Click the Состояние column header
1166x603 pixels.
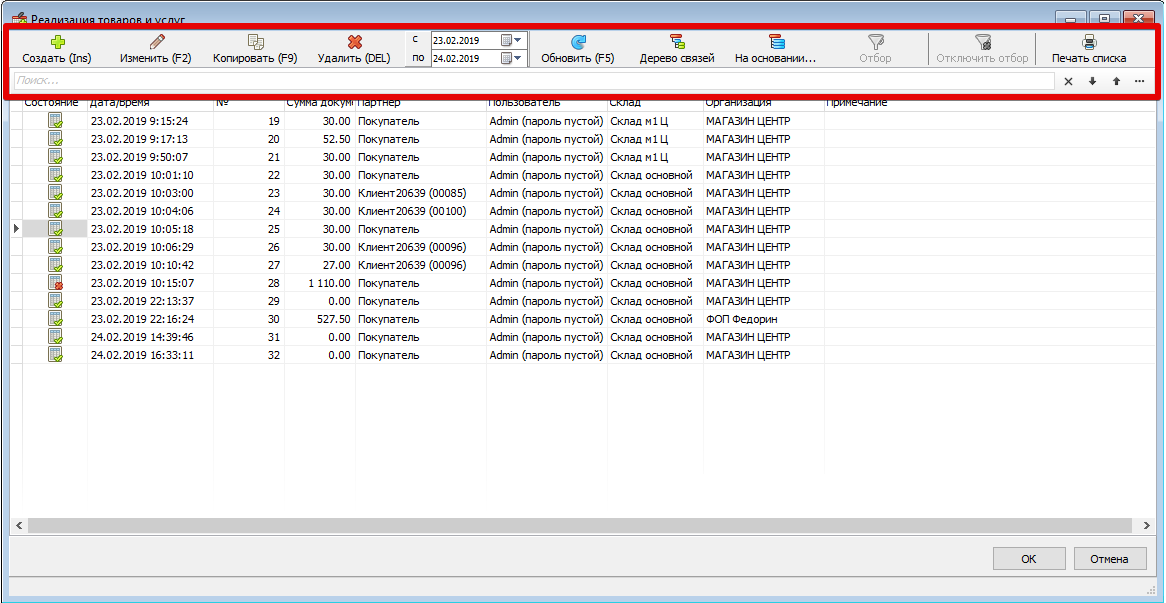(x=51, y=103)
